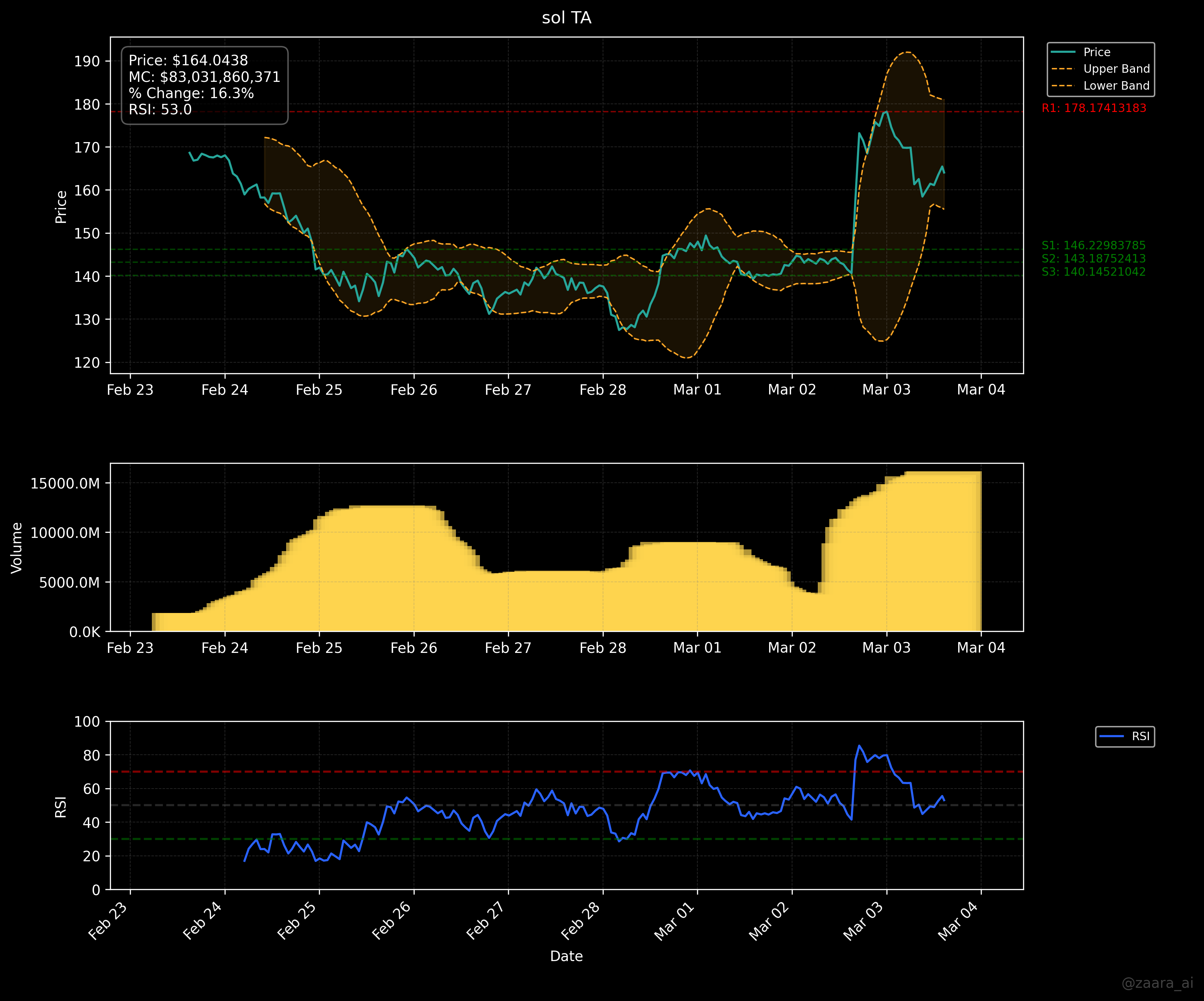Click the 190 price tick label
Screen dimensions: 1204x1001
87,61
